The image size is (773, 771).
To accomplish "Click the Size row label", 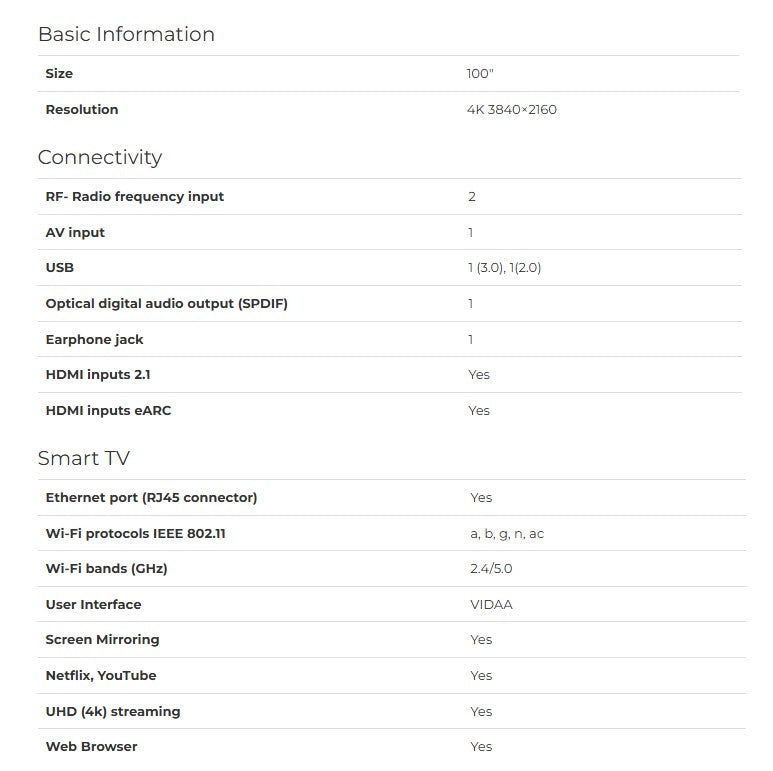I will [59, 73].
